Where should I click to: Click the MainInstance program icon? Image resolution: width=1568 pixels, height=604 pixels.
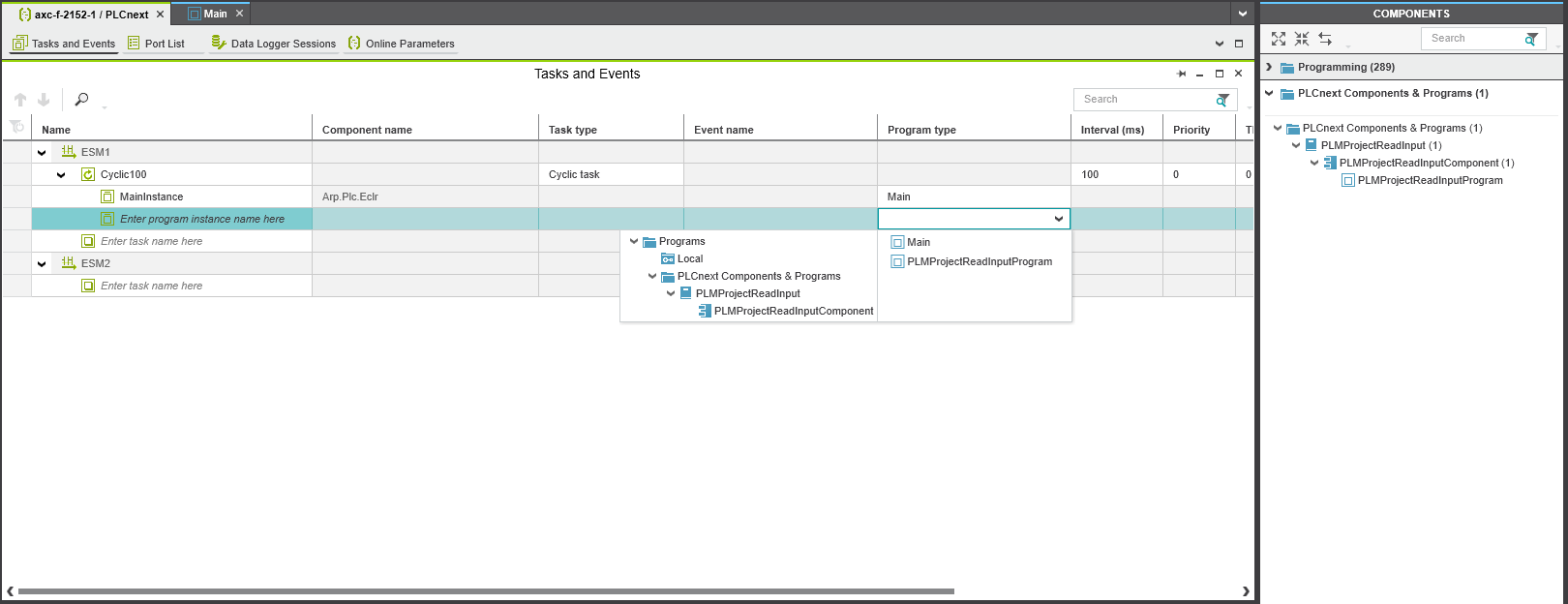pyautogui.click(x=107, y=196)
